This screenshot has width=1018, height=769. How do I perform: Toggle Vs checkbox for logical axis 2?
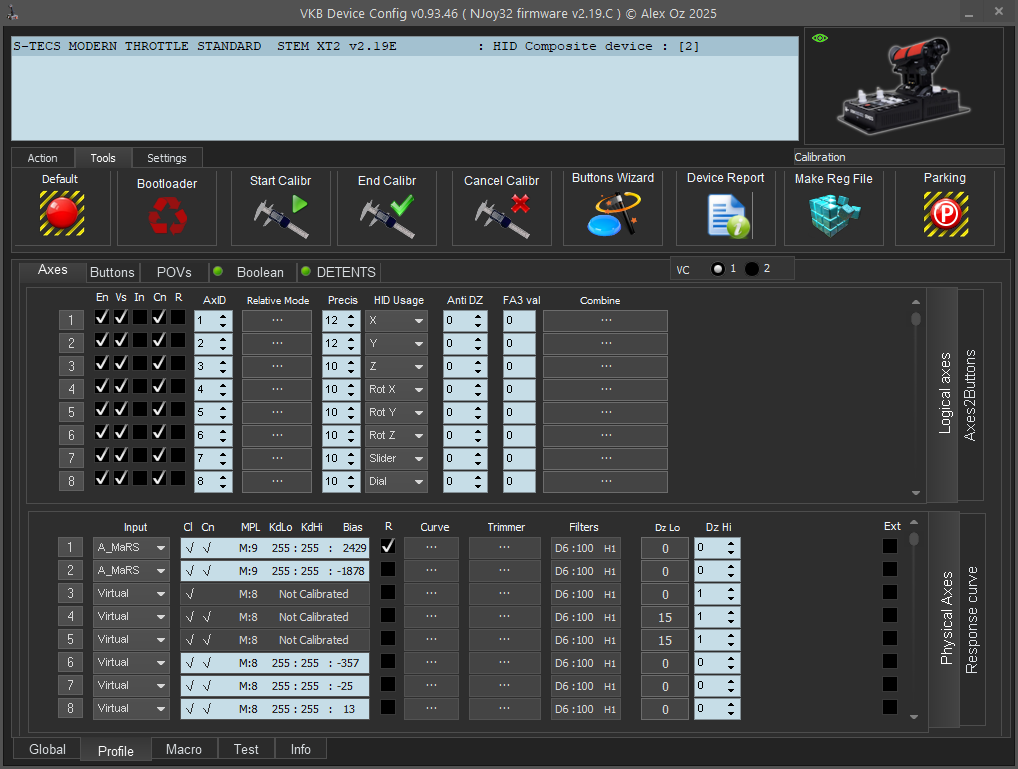tap(121, 340)
